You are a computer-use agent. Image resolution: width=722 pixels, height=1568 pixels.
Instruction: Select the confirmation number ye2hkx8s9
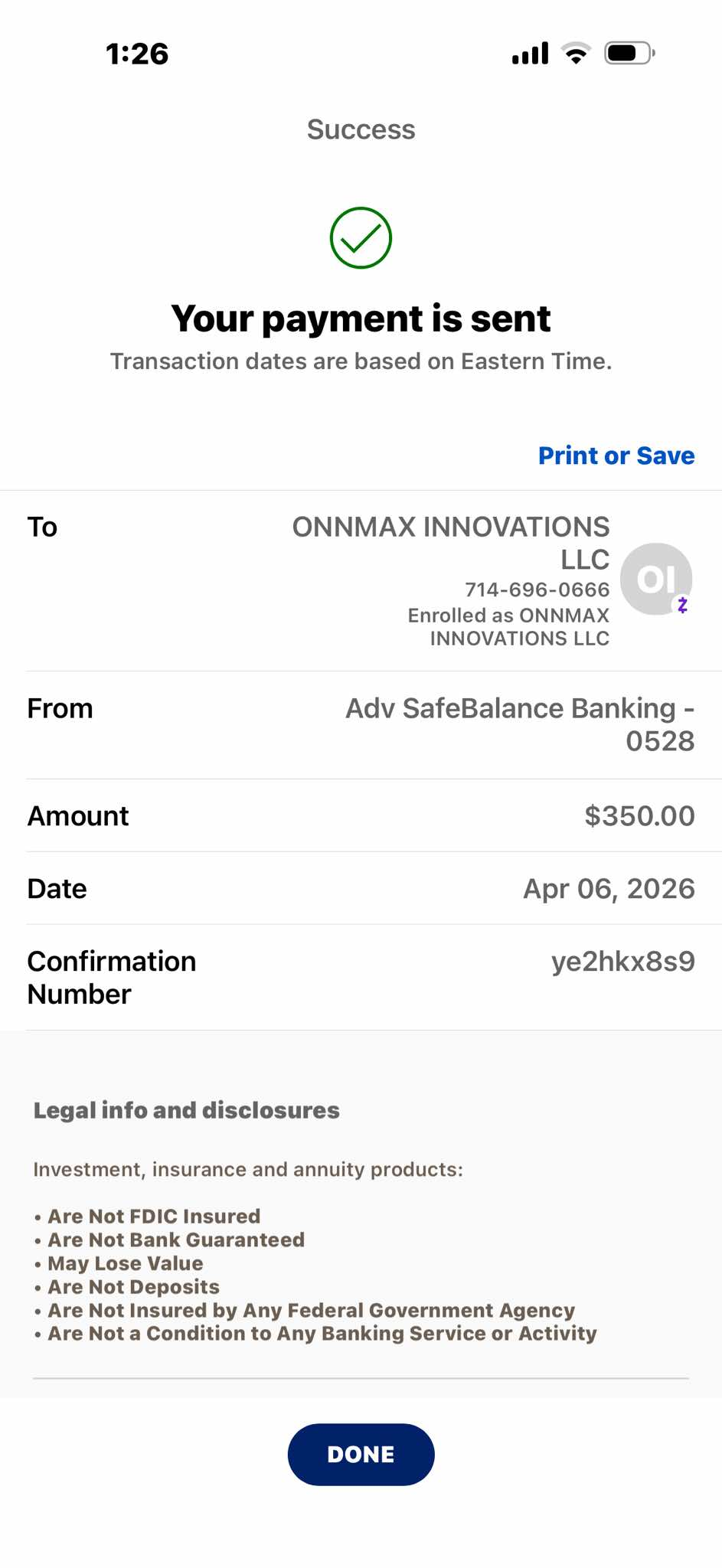point(623,961)
